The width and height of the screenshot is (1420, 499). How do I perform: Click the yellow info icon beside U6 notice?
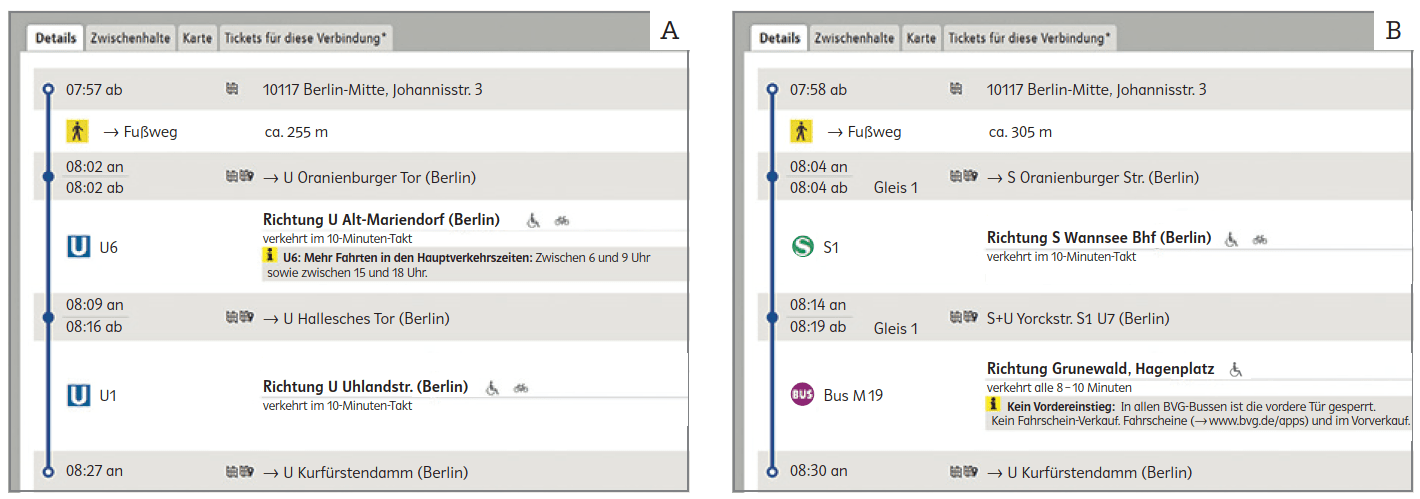click(270, 257)
